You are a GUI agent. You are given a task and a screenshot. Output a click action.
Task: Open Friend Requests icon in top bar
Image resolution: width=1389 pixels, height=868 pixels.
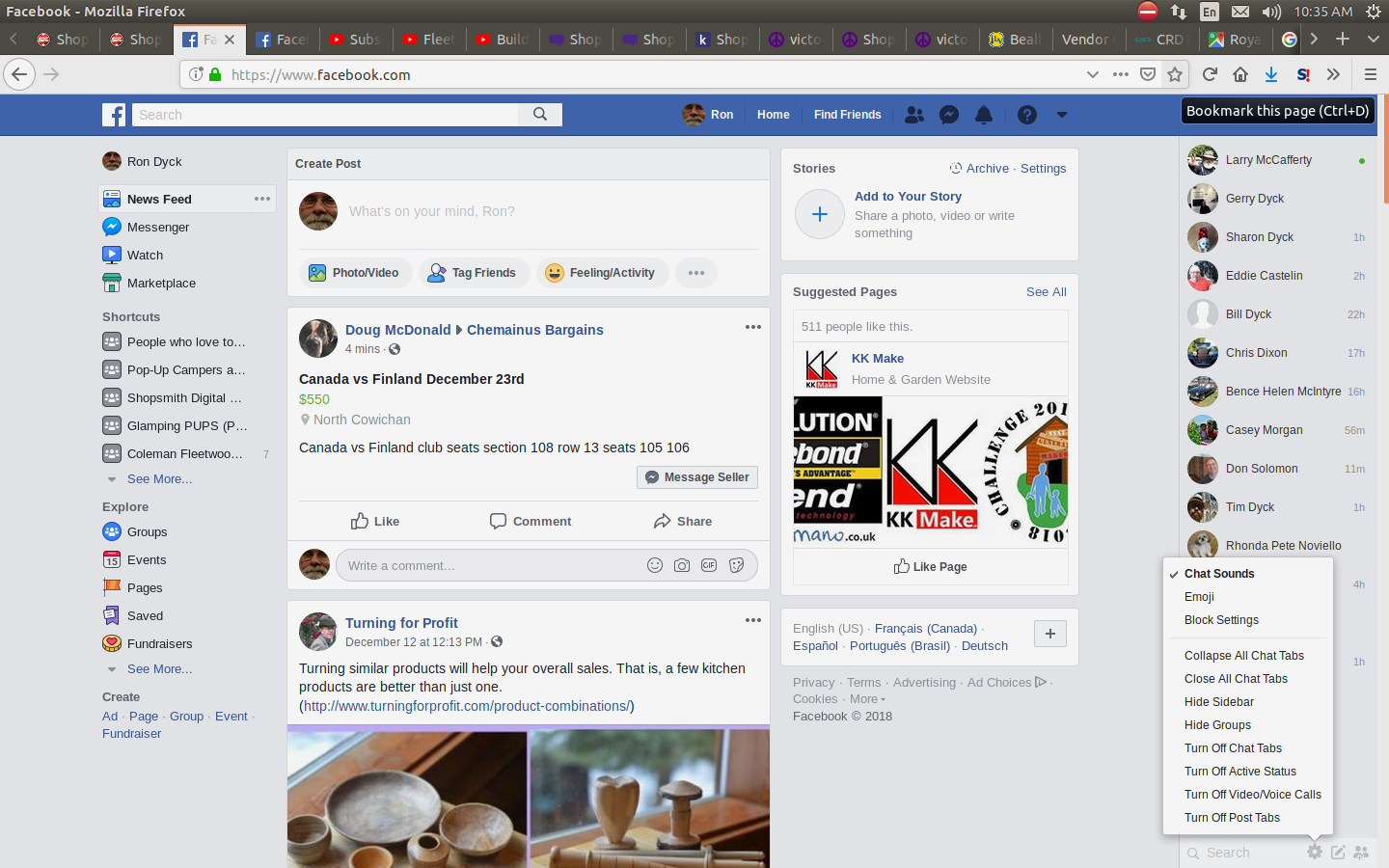914,115
